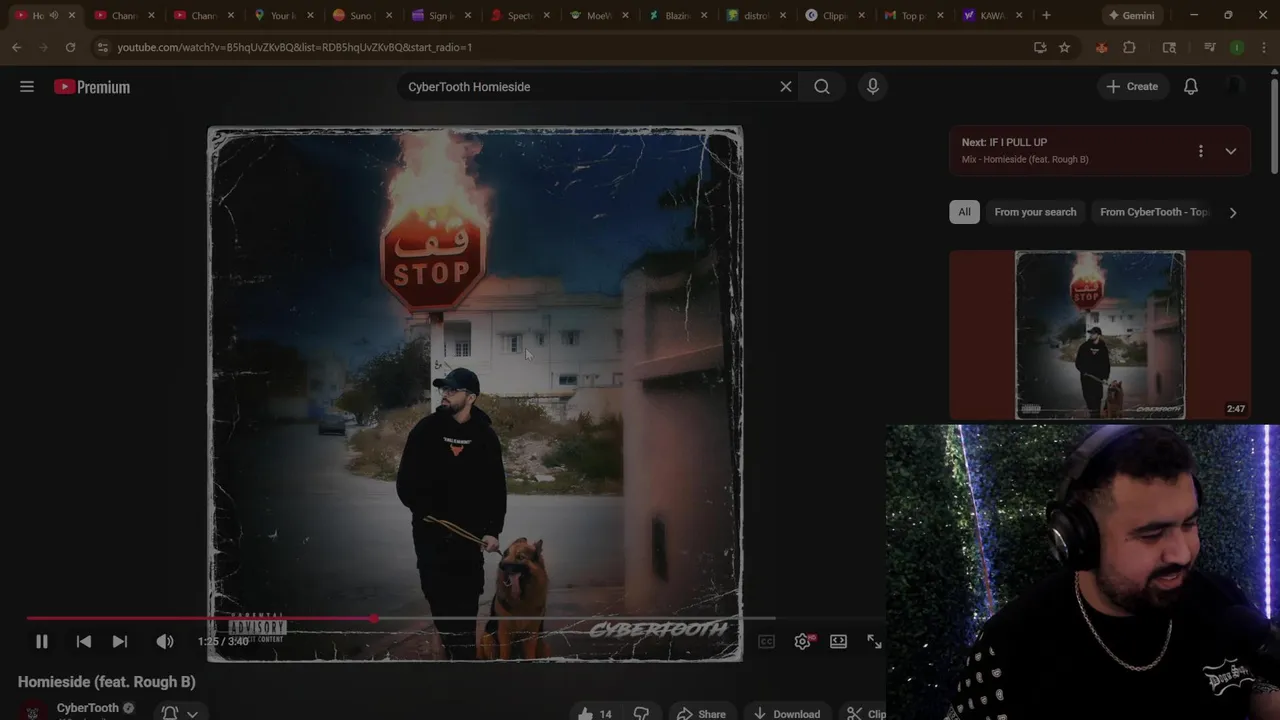
Task: Switch to the Gmail Top tab
Action: [914, 15]
